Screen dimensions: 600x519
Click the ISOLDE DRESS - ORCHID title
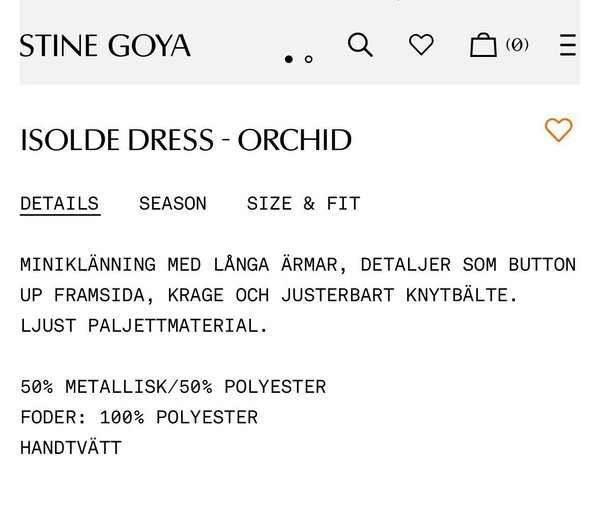186,140
